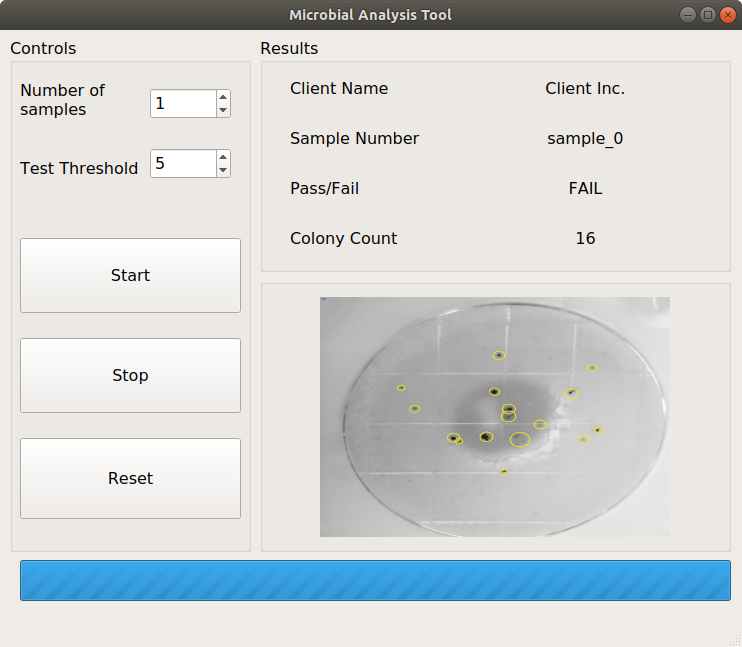Viewport: 742px width, 647px height.
Task: Click the Colony Count value 16
Action: click(585, 238)
